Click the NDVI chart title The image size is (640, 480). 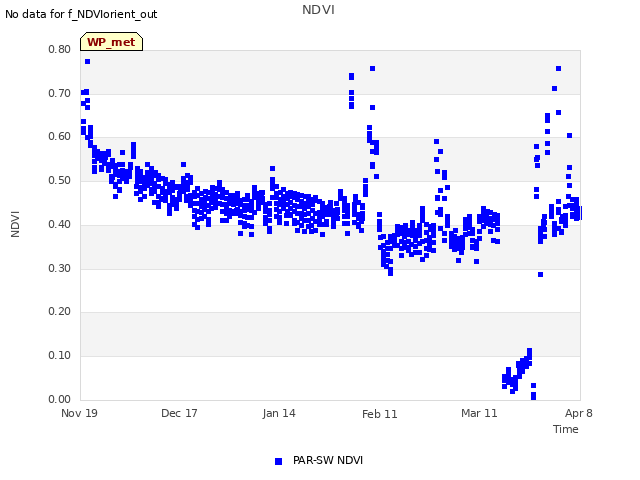click(318, 10)
